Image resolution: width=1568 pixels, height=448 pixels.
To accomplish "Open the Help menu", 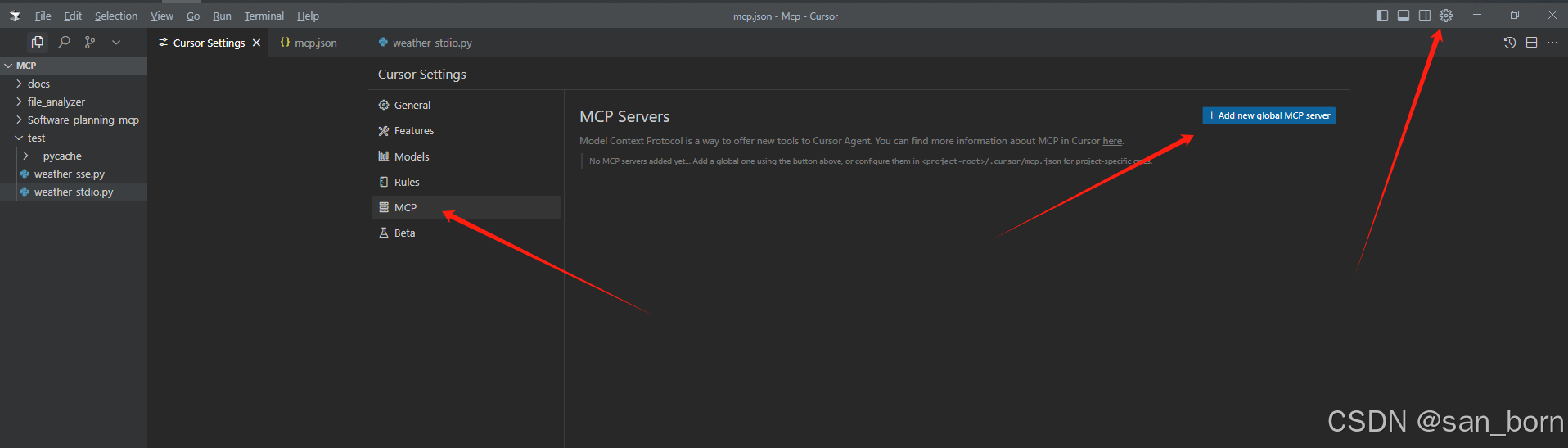I will tap(308, 16).
